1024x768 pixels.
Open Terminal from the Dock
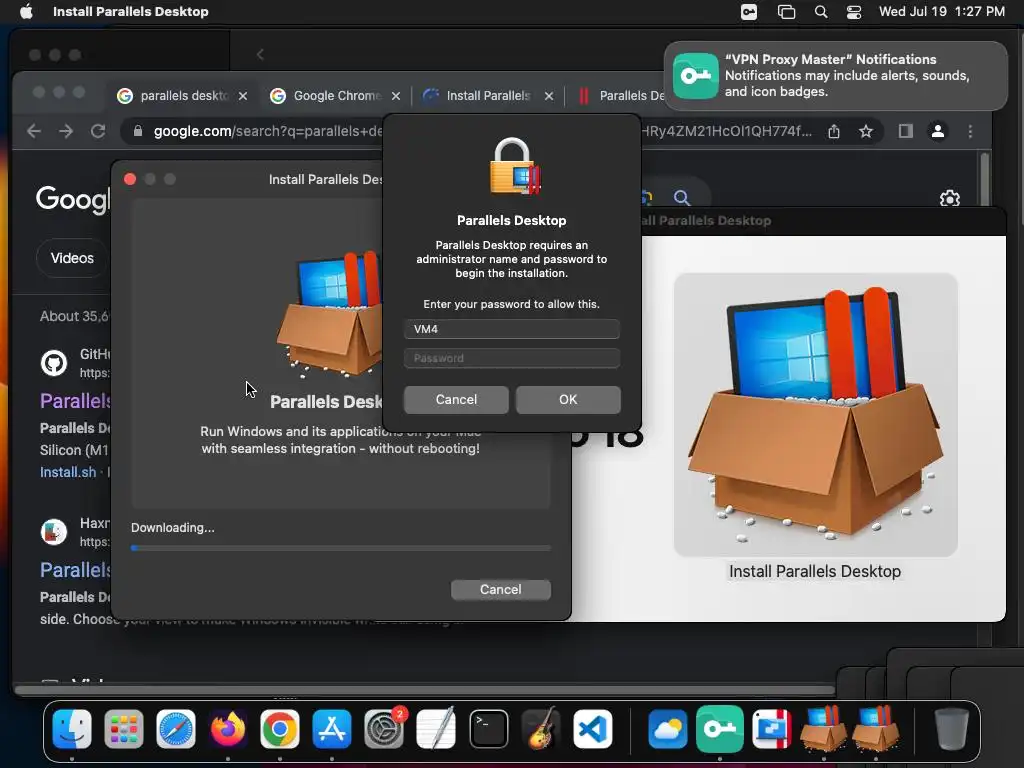pyautogui.click(x=488, y=729)
